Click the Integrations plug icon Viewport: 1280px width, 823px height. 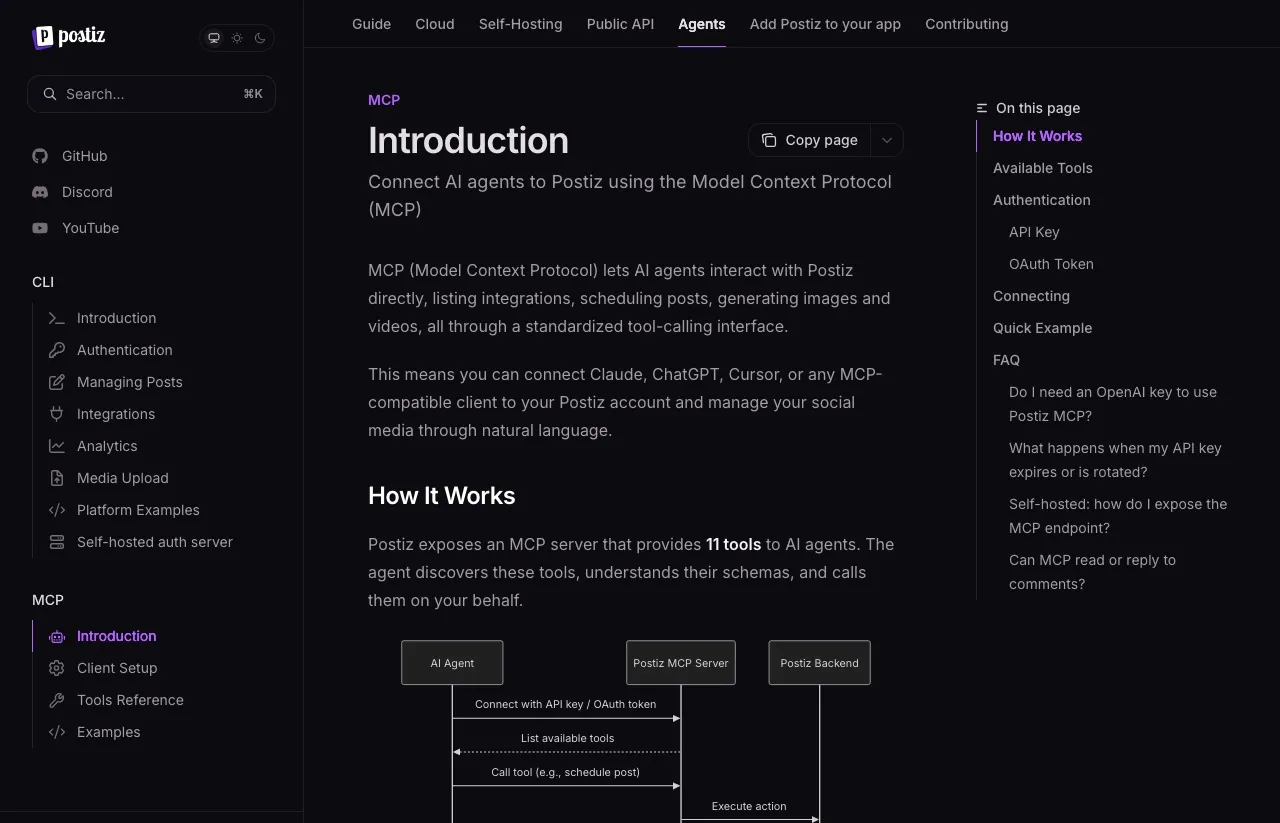click(x=57, y=414)
